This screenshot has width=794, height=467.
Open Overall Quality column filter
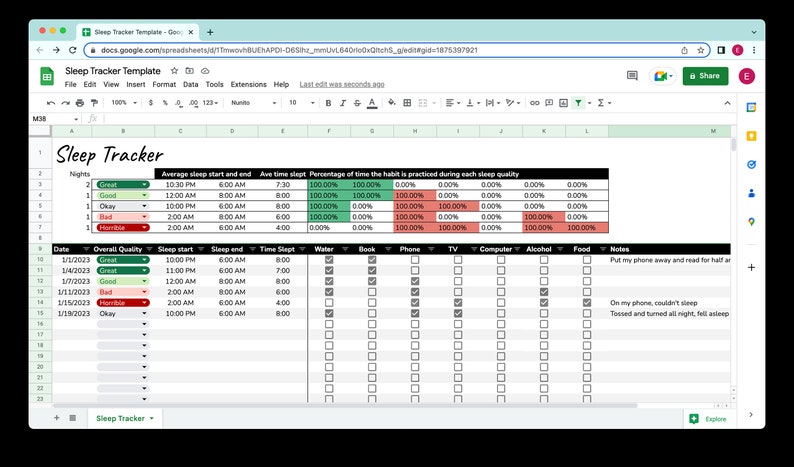[149, 249]
